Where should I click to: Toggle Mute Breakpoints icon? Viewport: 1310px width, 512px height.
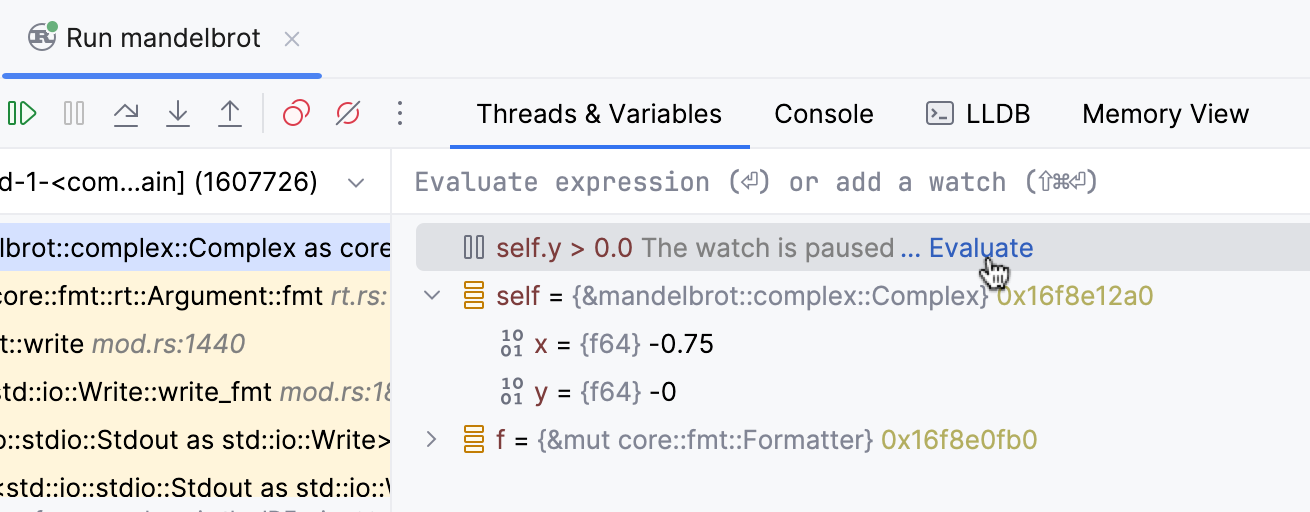(348, 114)
